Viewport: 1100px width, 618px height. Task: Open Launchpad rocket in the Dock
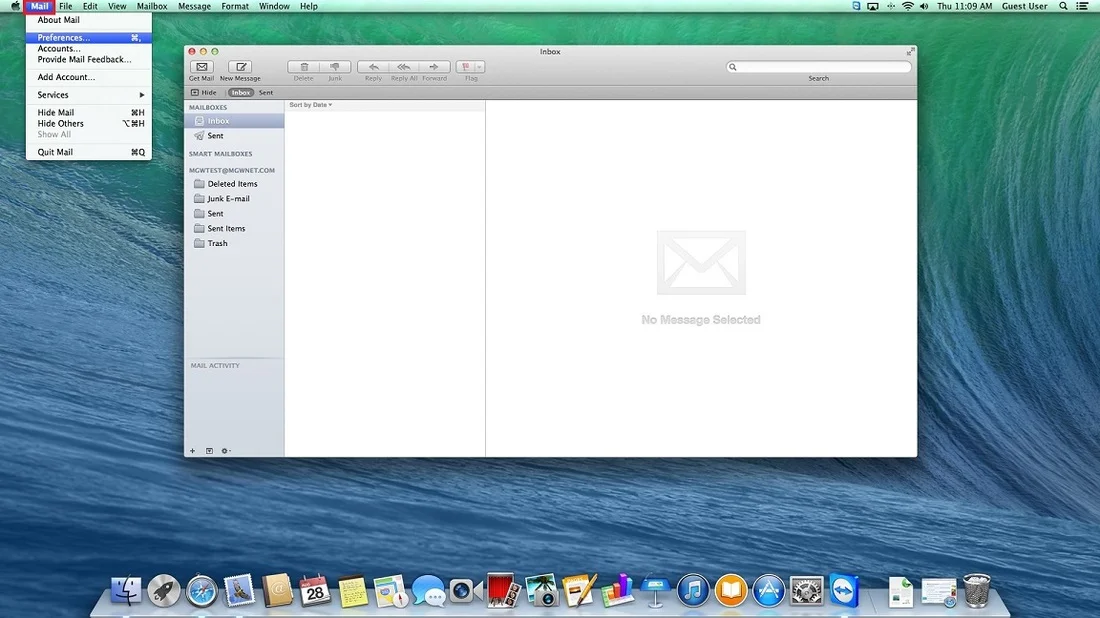click(164, 591)
